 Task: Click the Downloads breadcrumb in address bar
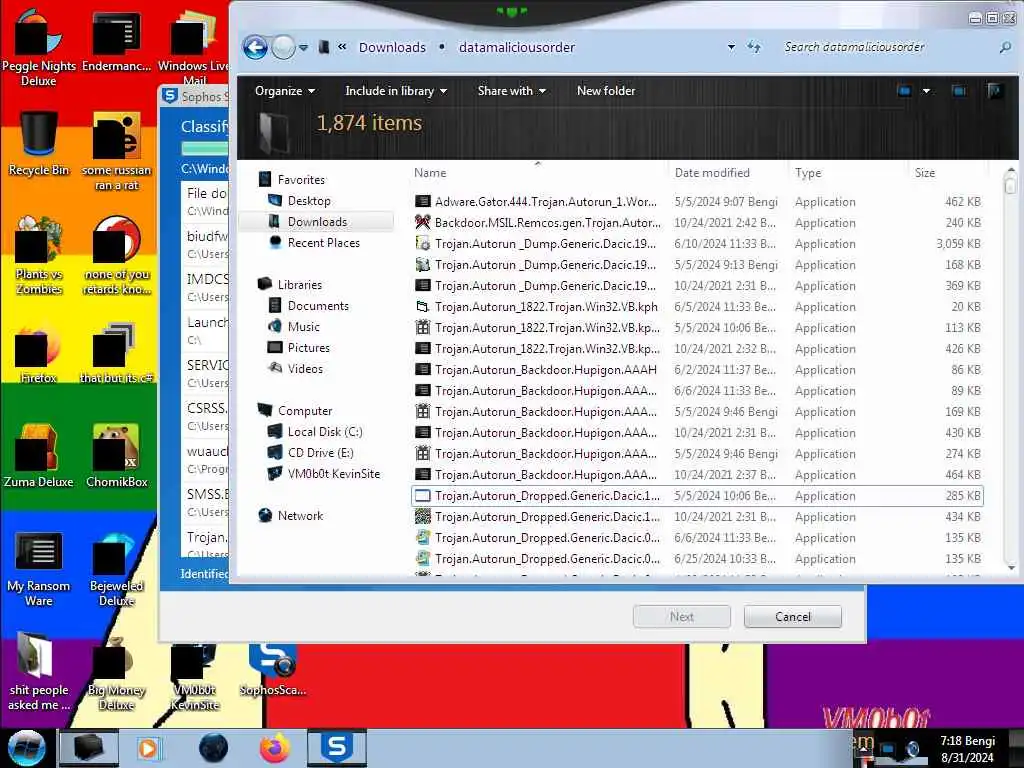coord(392,48)
